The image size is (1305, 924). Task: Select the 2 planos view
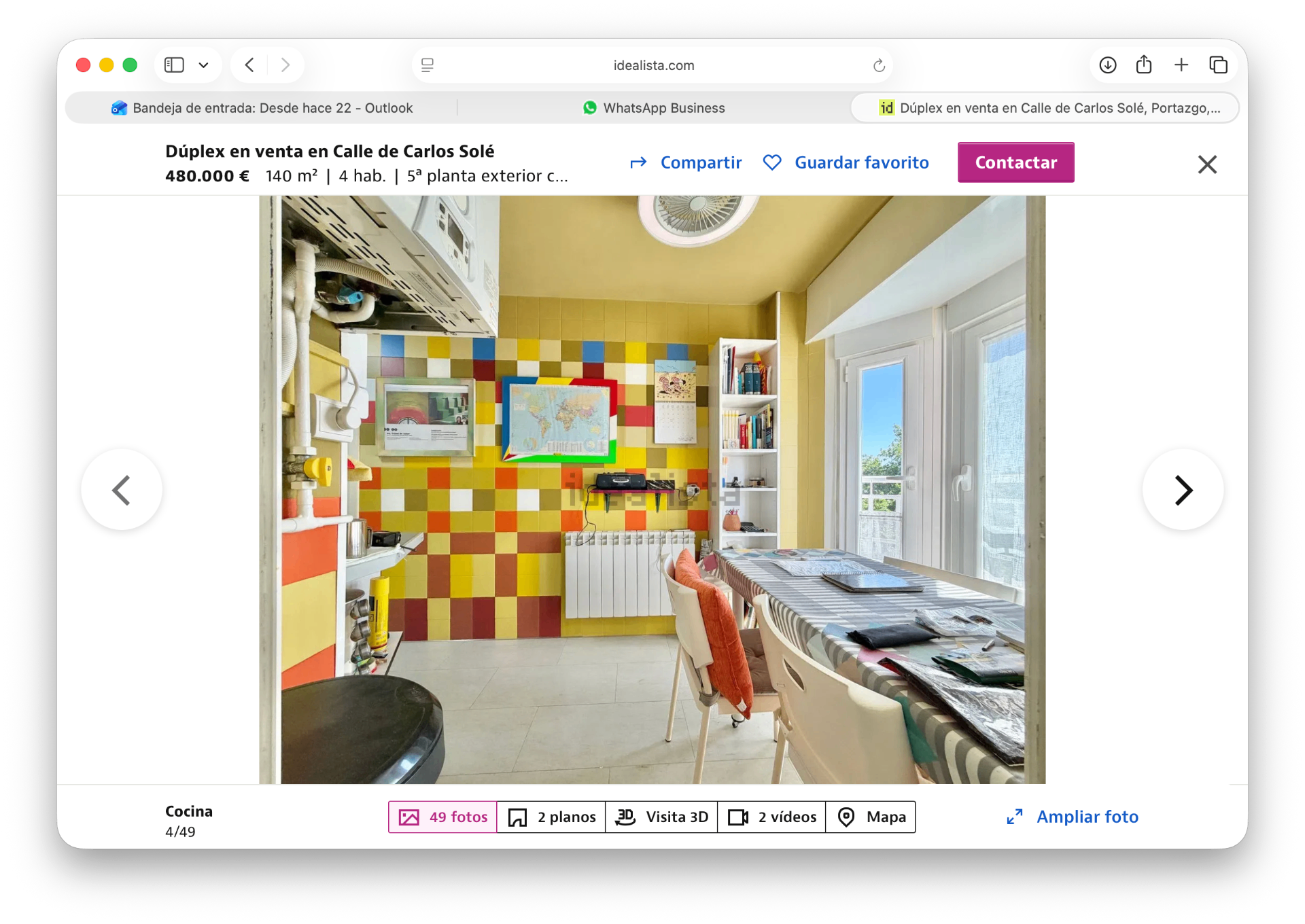tap(551, 817)
